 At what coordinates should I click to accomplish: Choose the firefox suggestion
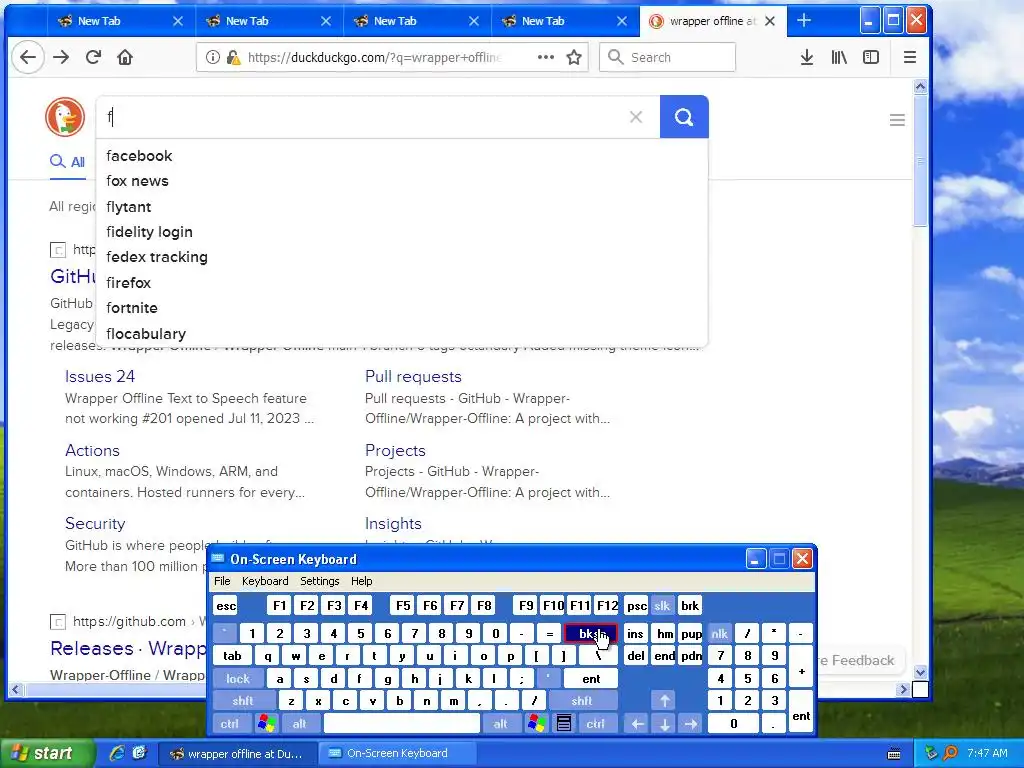(x=401, y=283)
